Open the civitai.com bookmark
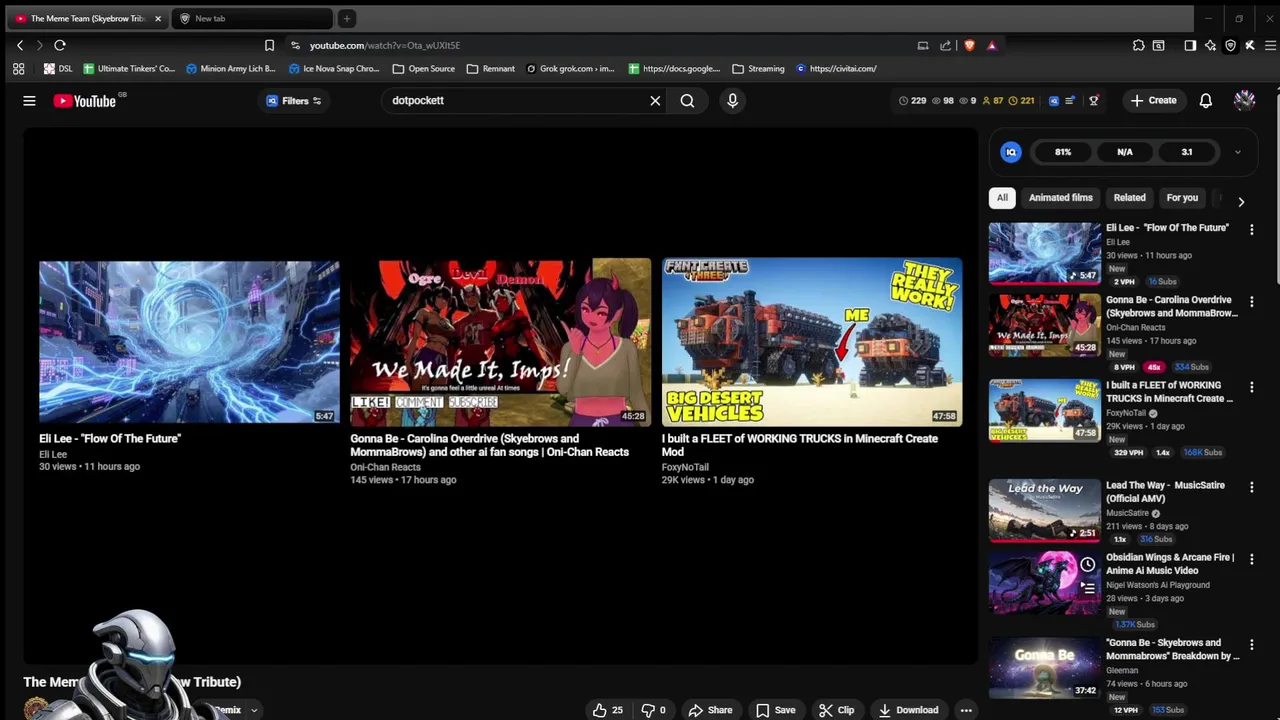The height and width of the screenshot is (720, 1280). pos(836,69)
